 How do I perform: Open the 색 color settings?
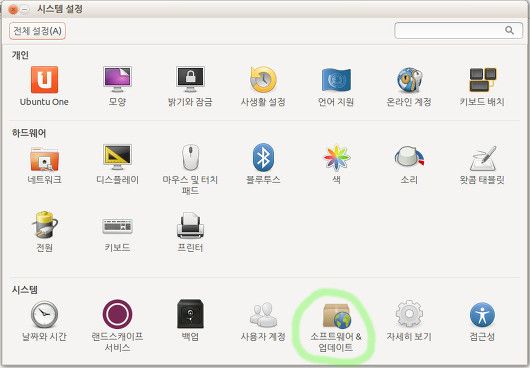(x=336, y=165)
